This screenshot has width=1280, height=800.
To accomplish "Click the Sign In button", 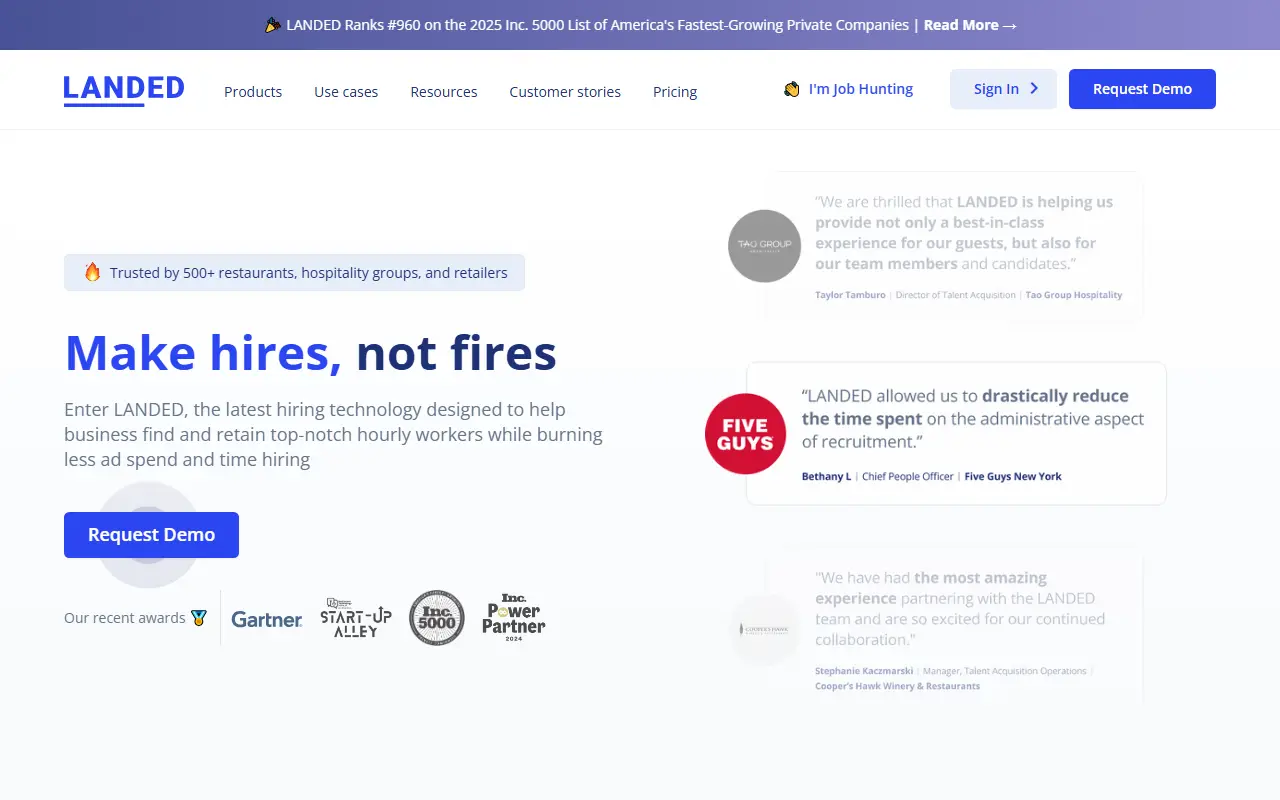I will [1003, 89].
